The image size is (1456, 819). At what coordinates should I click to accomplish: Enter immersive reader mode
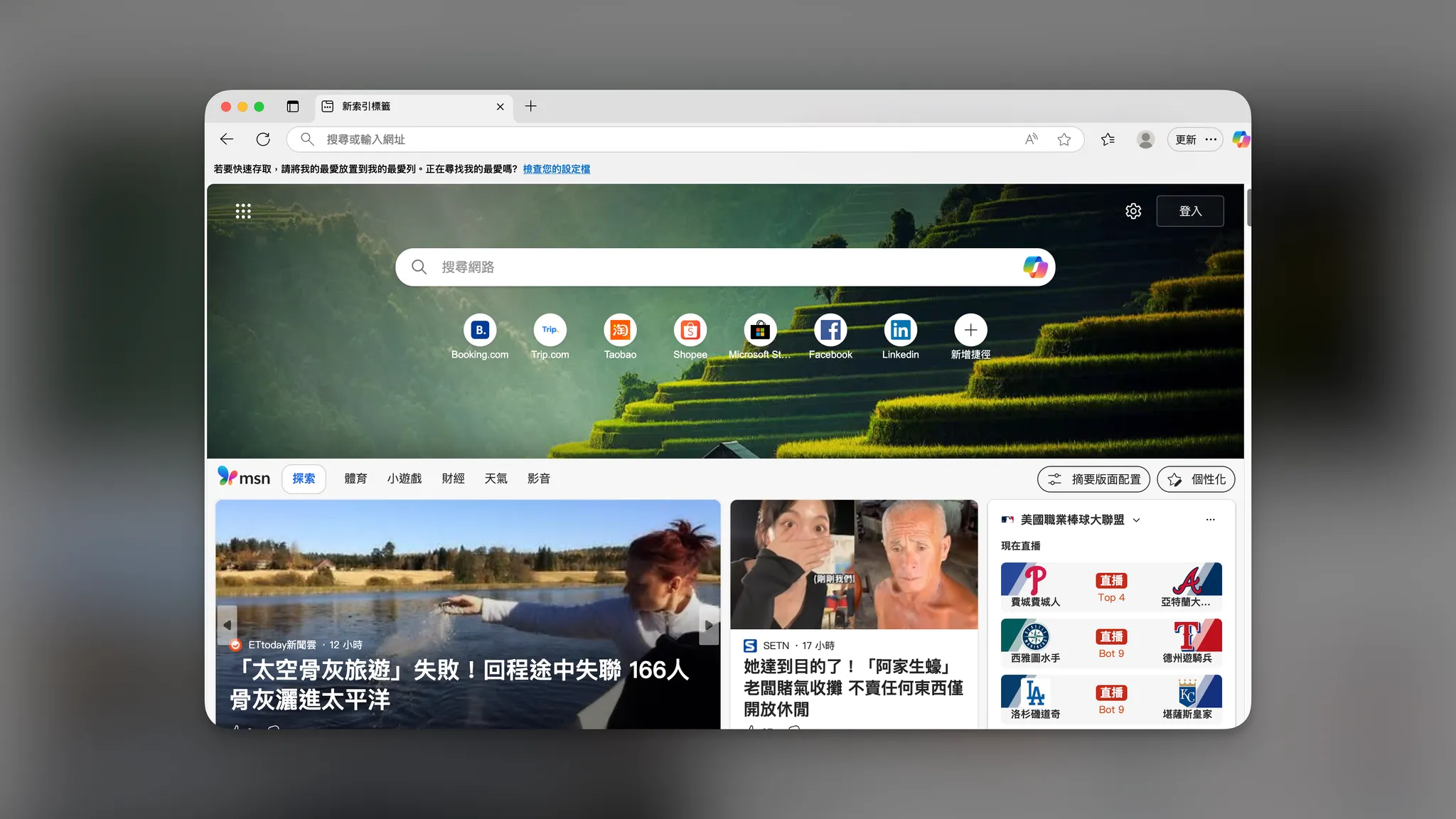pos(1032,139)
